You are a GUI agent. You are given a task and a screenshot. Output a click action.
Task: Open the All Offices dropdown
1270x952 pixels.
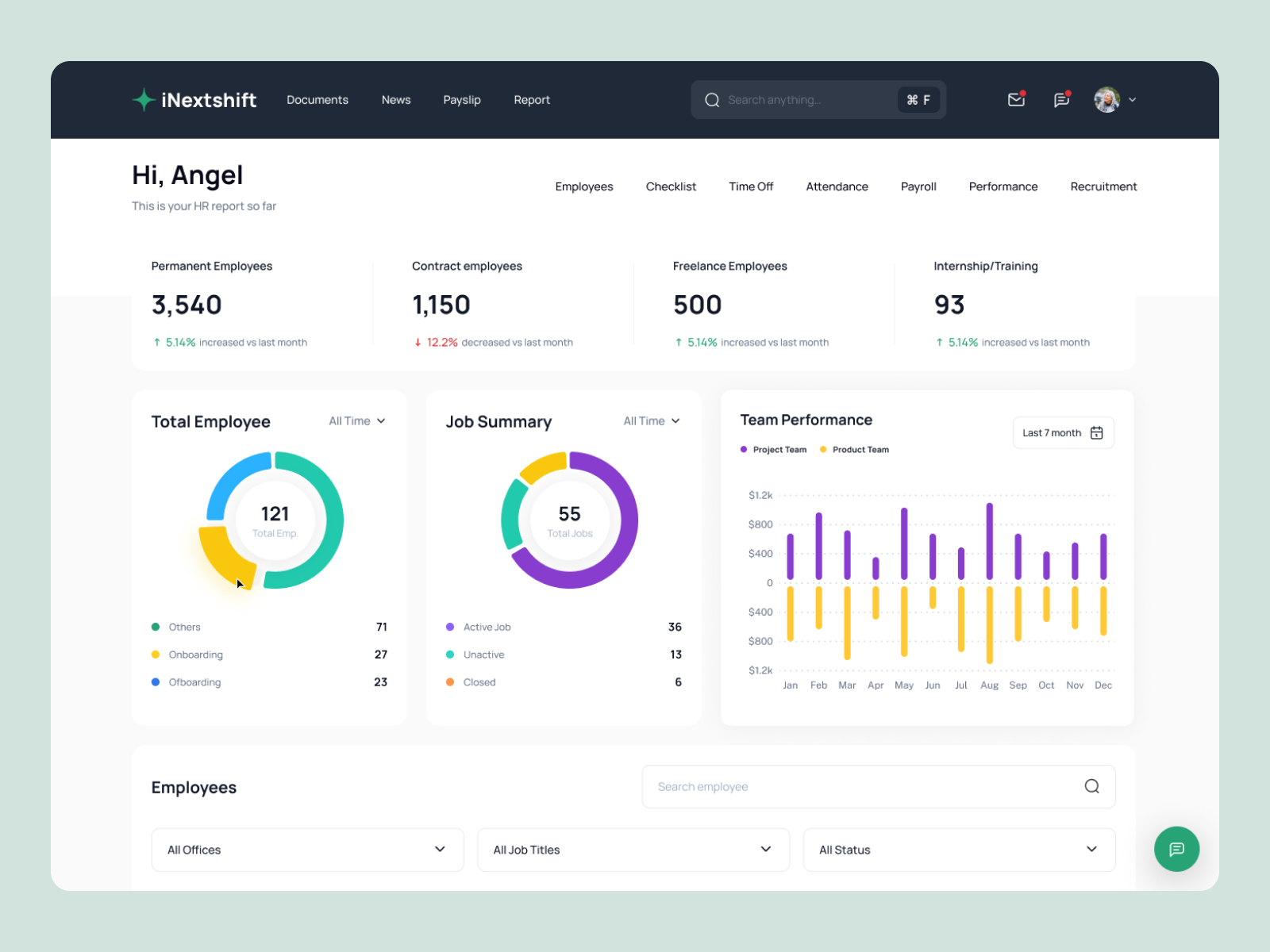307,850
